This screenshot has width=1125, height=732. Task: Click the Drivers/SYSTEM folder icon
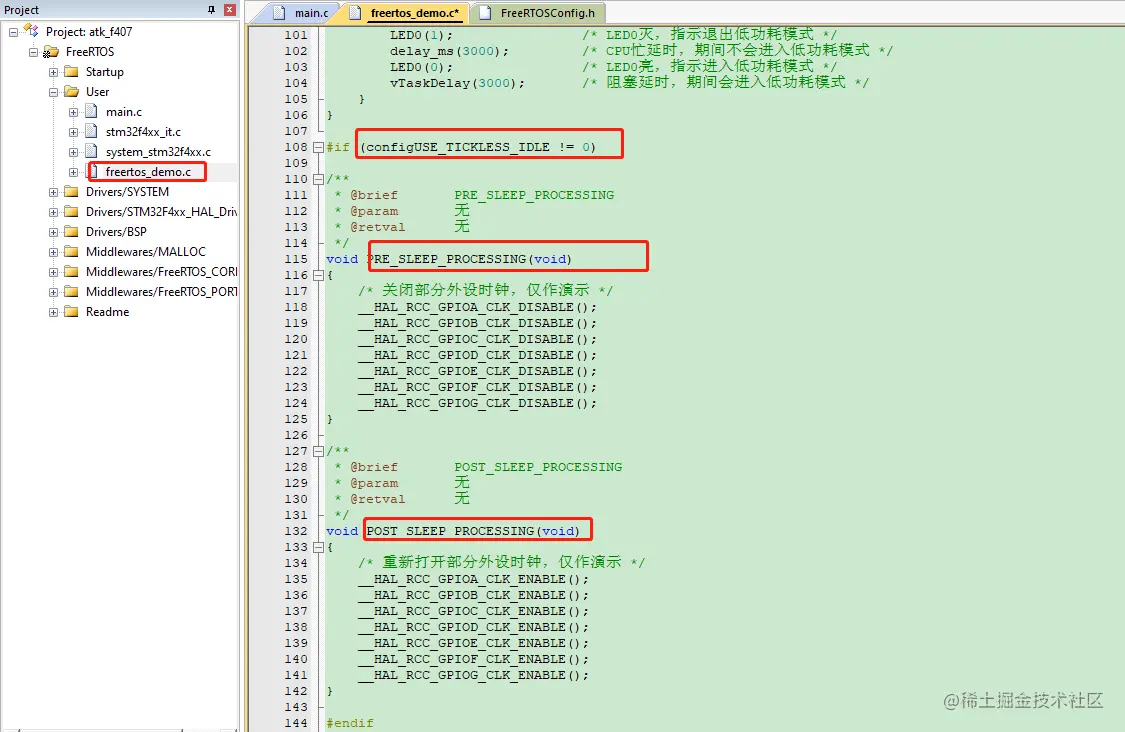click(71, 192)
